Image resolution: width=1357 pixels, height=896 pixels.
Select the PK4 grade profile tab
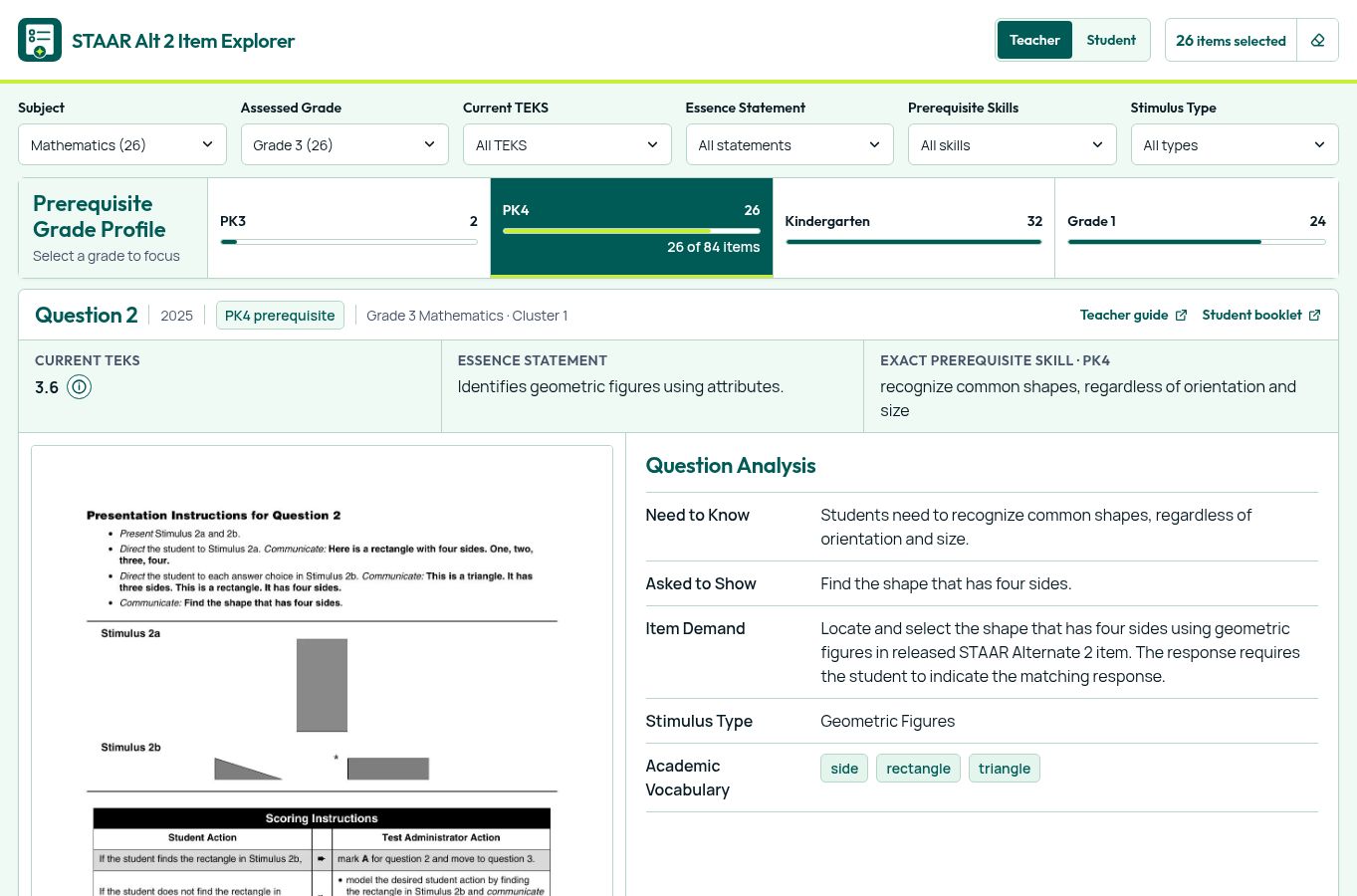coord(631,228)
